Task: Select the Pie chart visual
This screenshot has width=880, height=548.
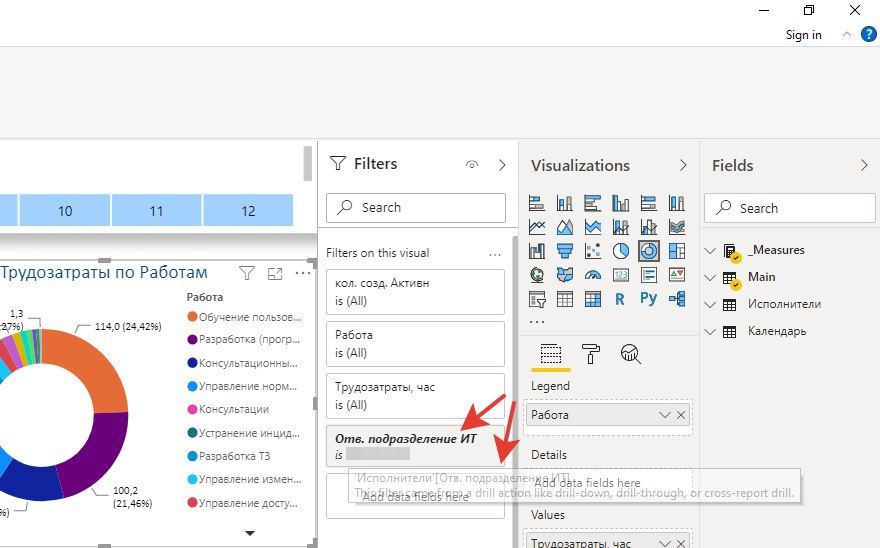Action: pos(621,251)
